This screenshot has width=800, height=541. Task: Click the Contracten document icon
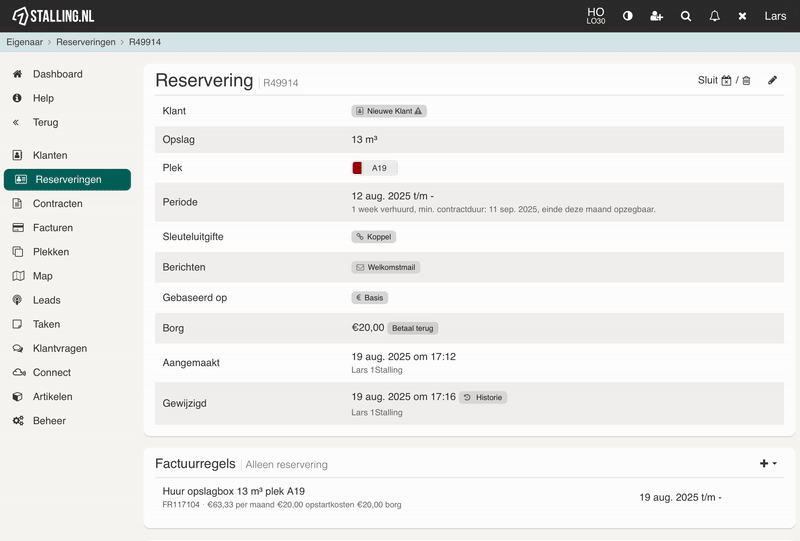coord(17,204)
